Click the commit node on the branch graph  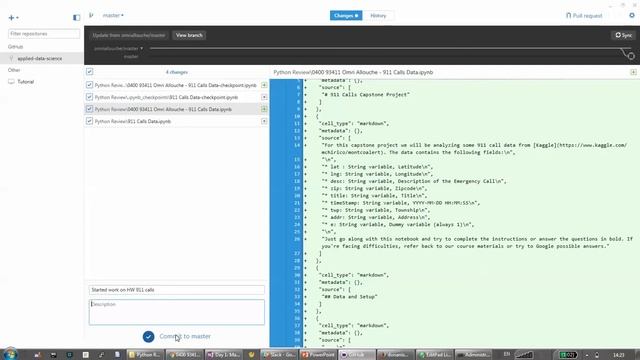click(631, 56)
